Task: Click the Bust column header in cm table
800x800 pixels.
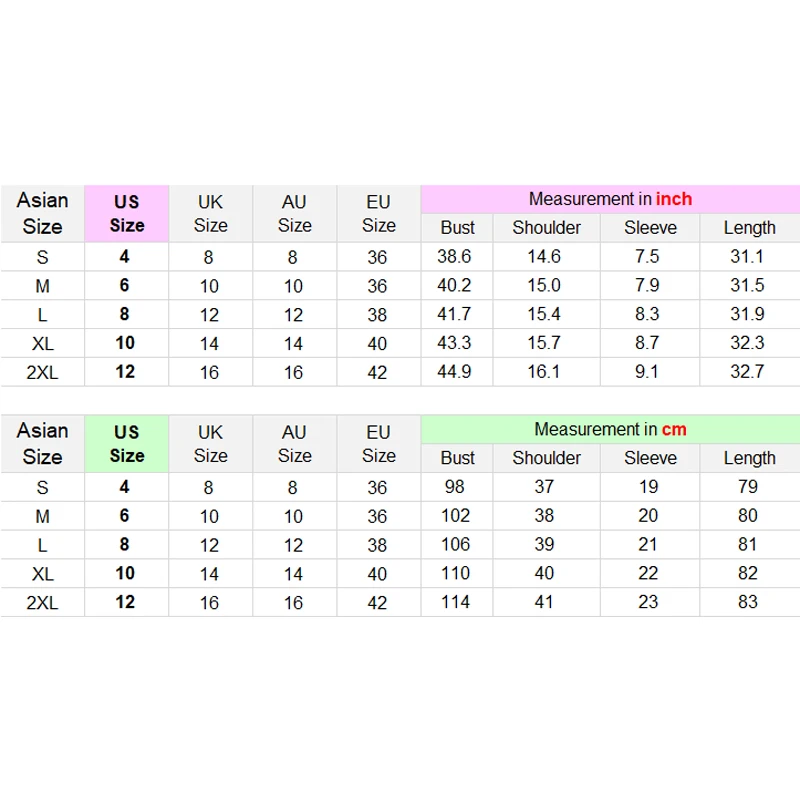Action: (458, 458)
